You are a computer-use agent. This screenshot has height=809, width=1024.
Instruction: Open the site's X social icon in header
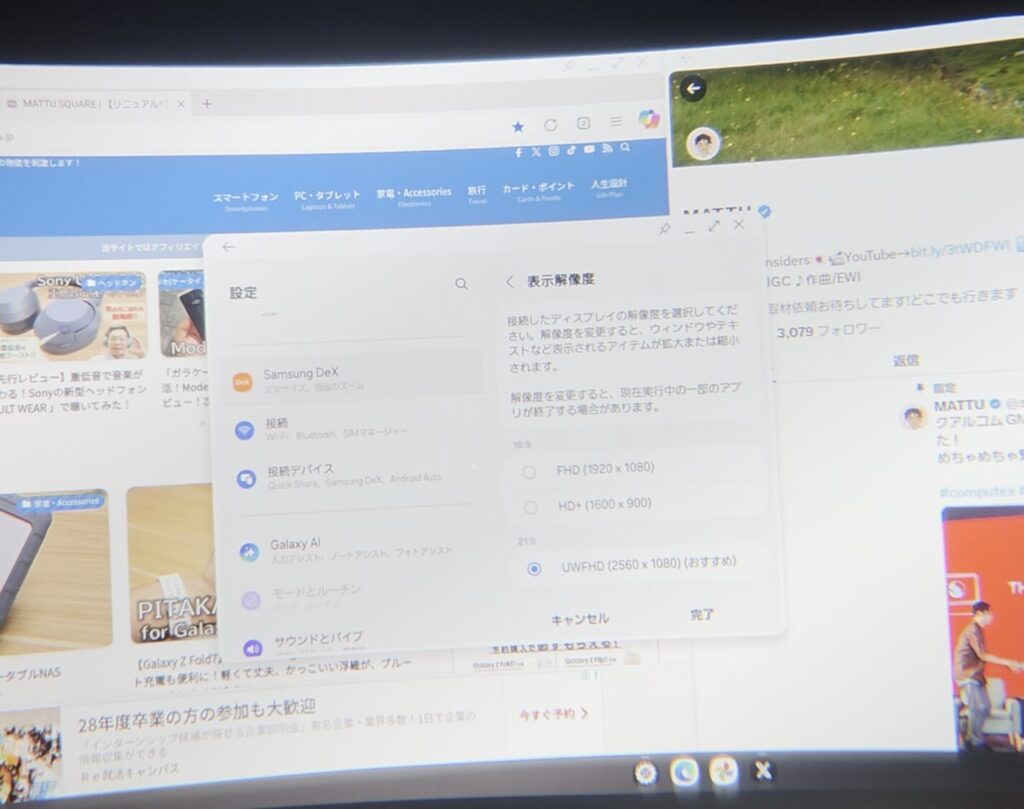coord(536,151)
